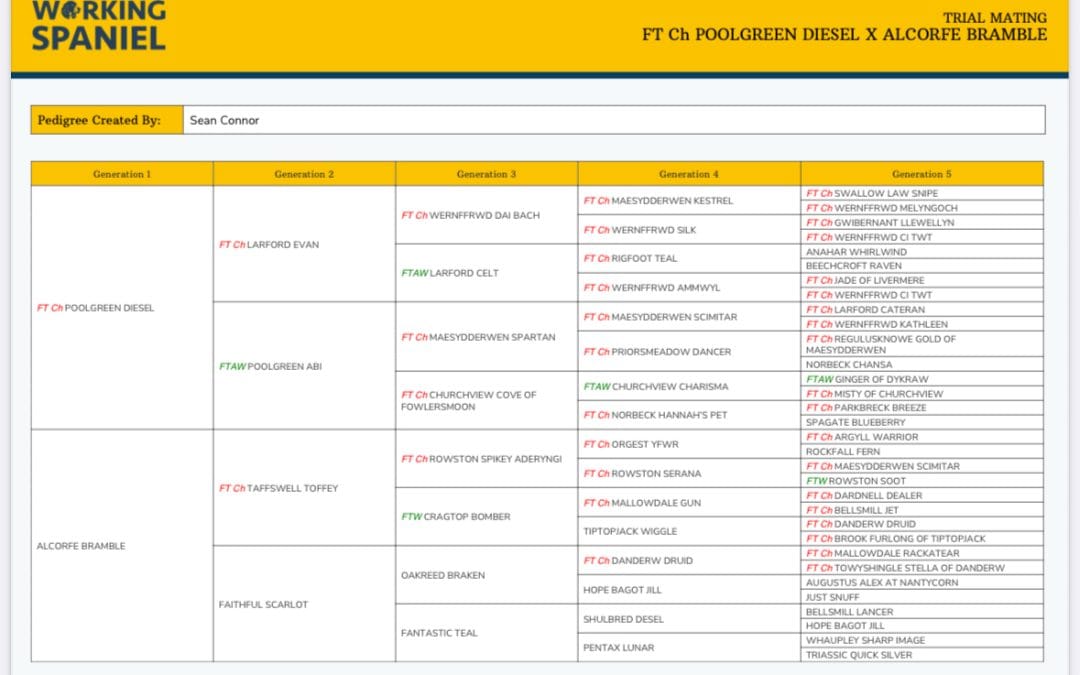This screenshot has width=1080, height=675.
Task: Select Fantastic Teal in Generation 3
Action: point(439,633)
